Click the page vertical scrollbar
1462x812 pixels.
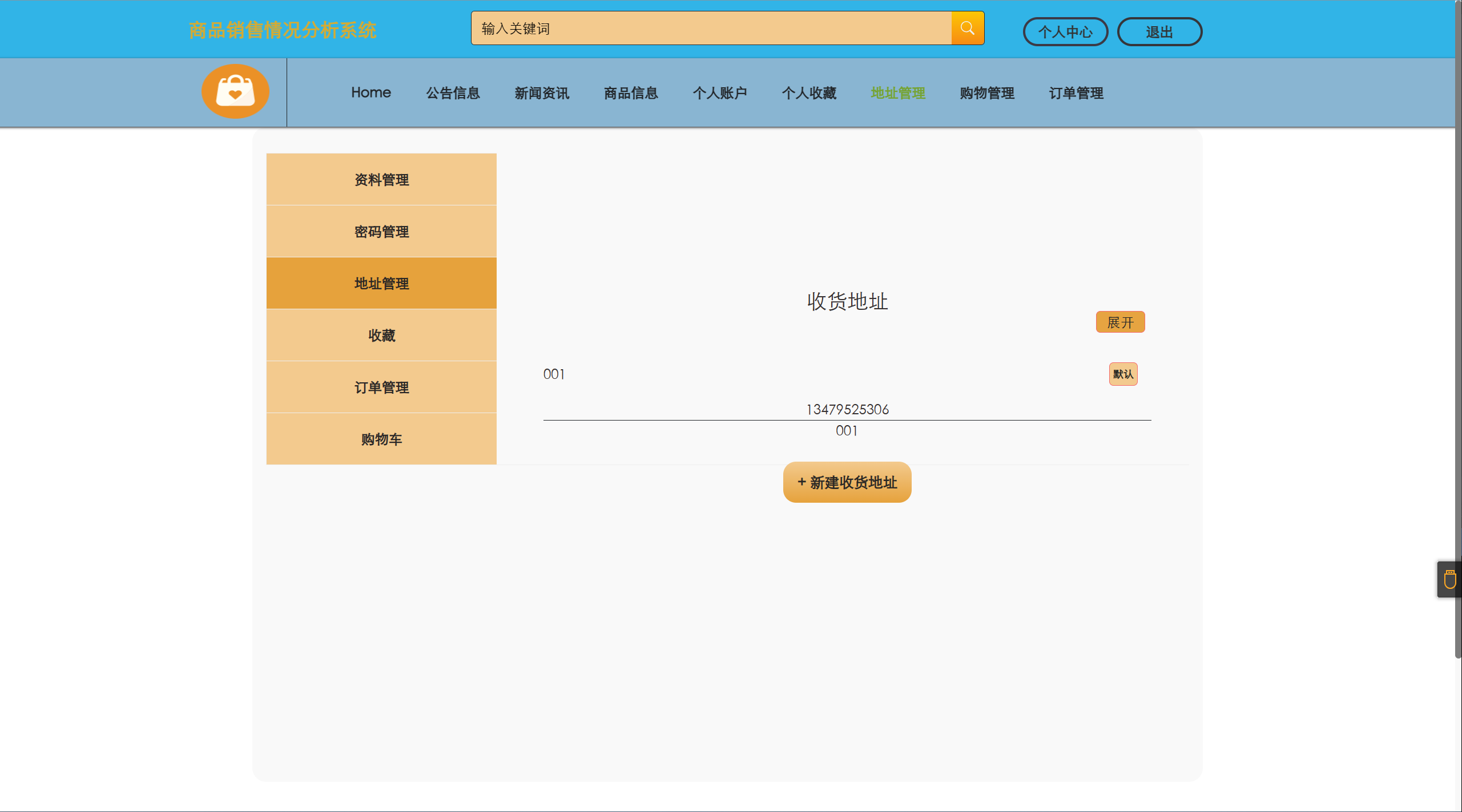[1458, 329]
